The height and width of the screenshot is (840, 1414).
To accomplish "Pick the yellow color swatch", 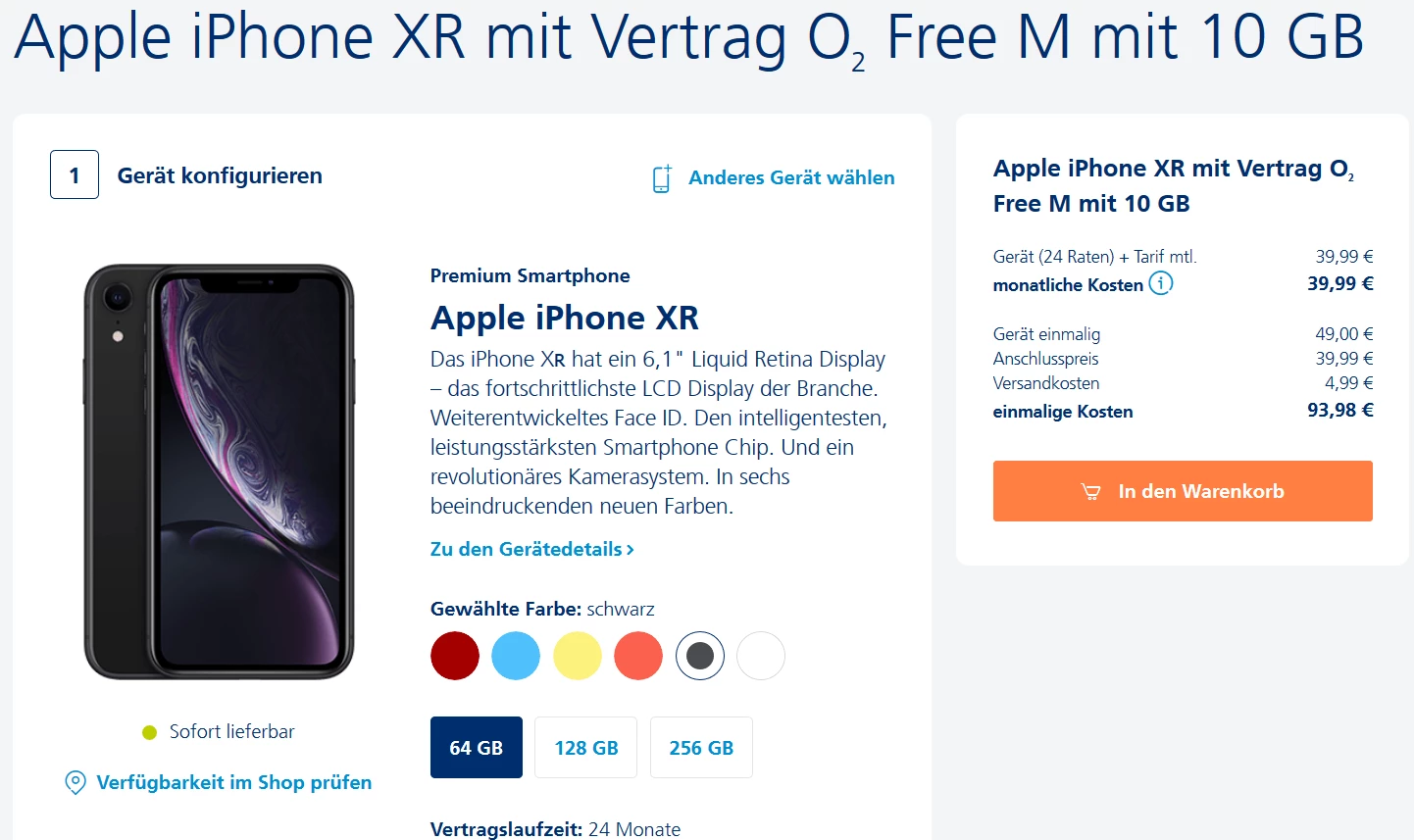I will 578,656.
